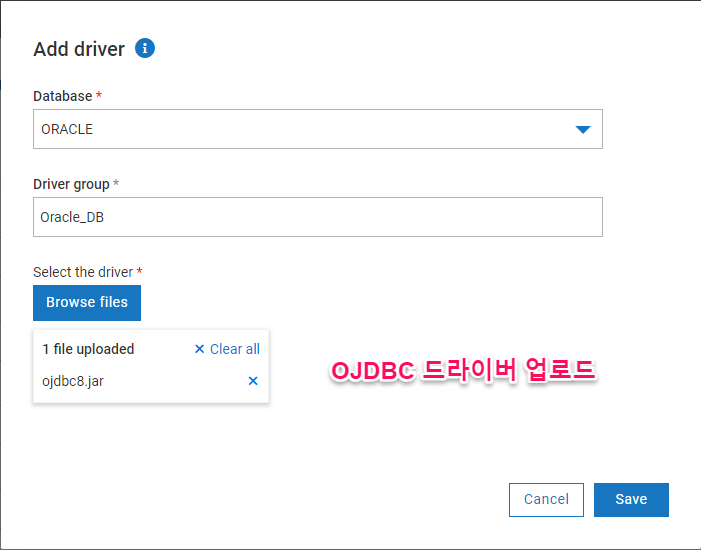701x550 pixels.
Task: Click the Driver group label
Action: (x=71, y=184)
